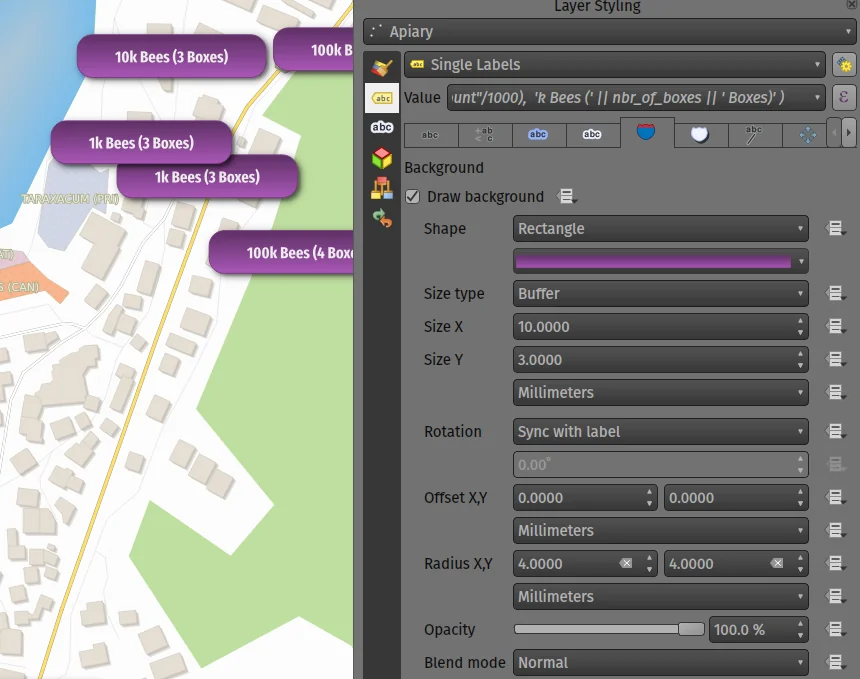Open the Symbology tab with paintbrush icon
The height and width of the screenshot is (679, 860).
(x=381, y=67)
